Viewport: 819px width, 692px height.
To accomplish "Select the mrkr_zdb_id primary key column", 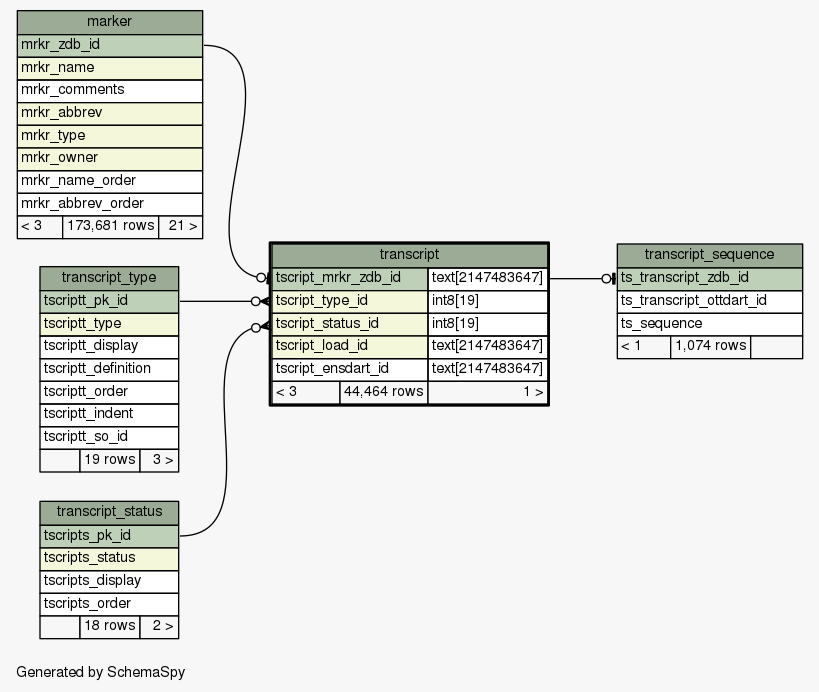I will click(109, 45).
